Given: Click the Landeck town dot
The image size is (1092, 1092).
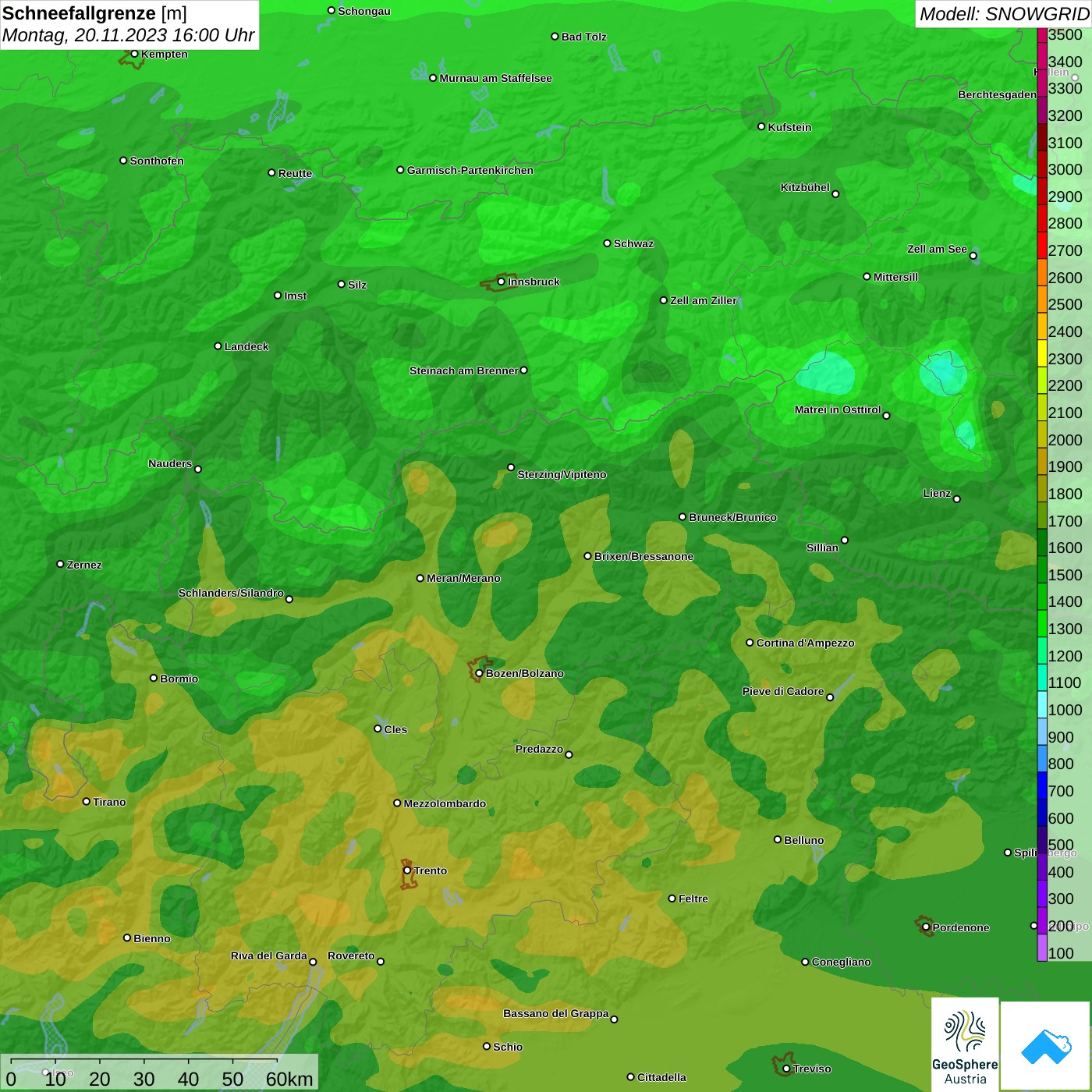Looking at the screenshot, I should (218, 346).
